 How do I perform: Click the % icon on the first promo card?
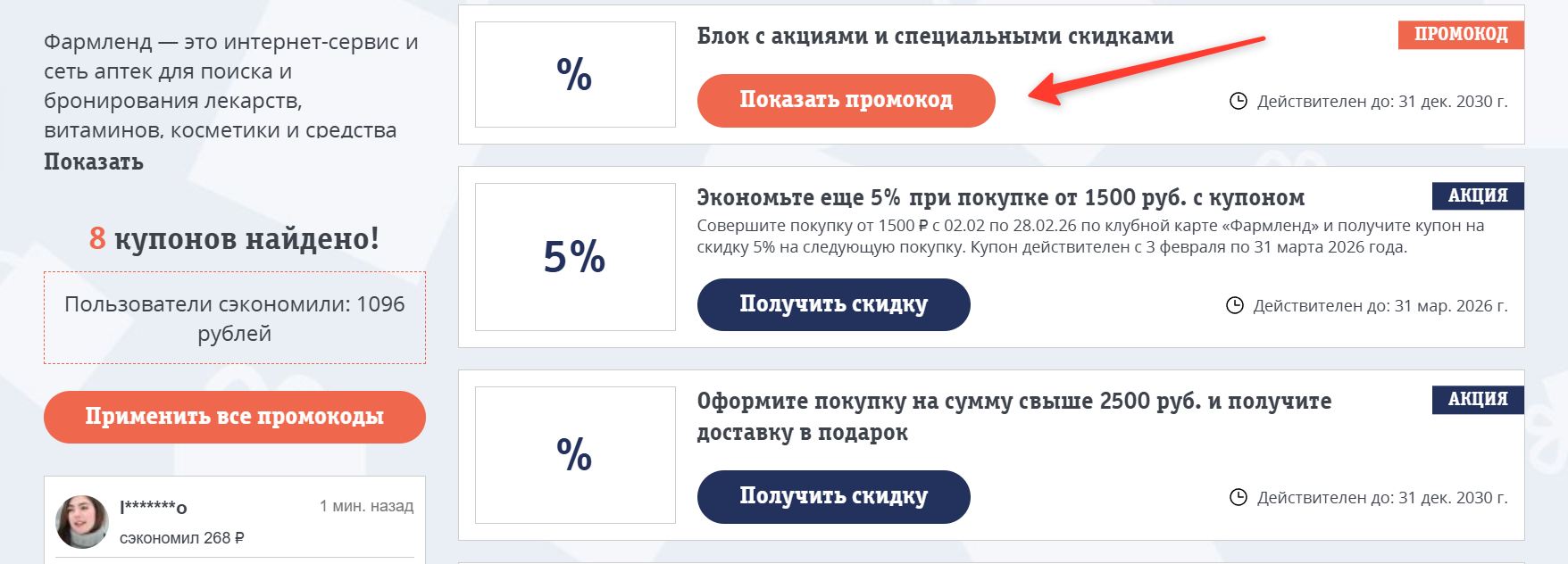coord(575,75)
